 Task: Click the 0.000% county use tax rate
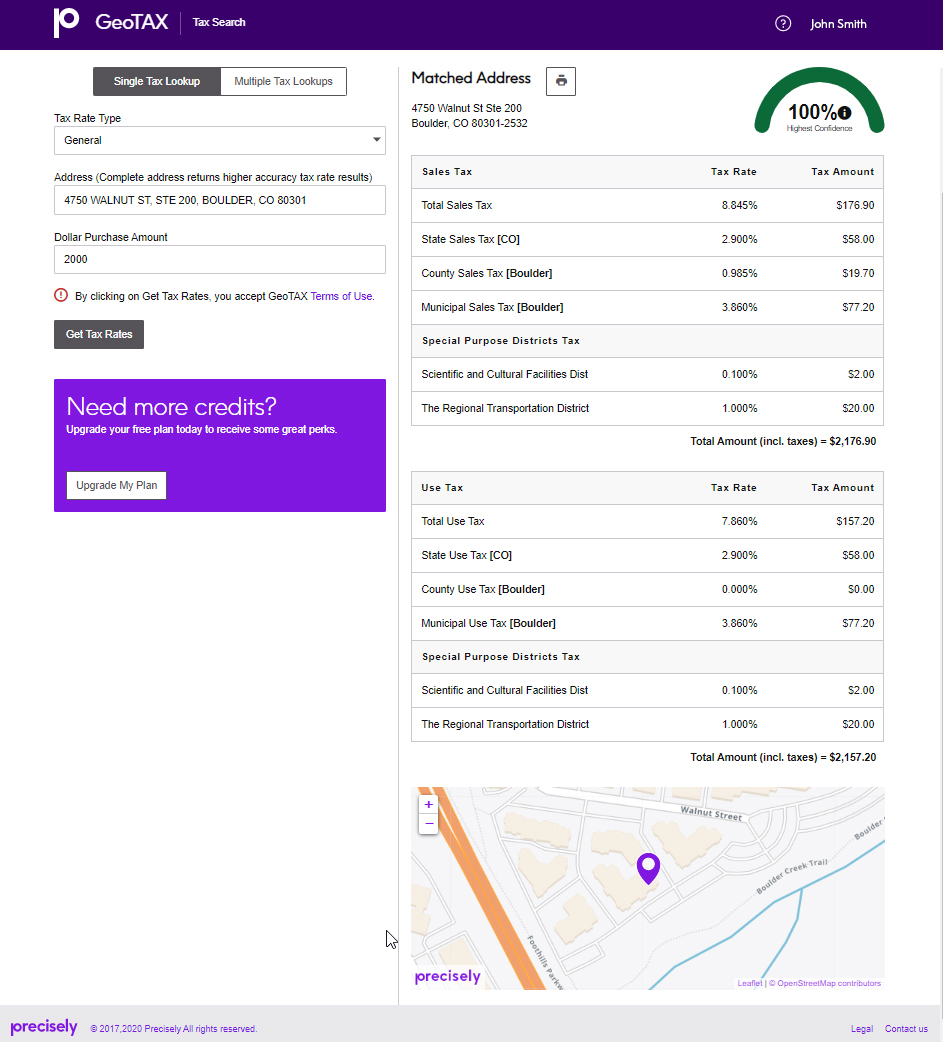tap(740, 589)
